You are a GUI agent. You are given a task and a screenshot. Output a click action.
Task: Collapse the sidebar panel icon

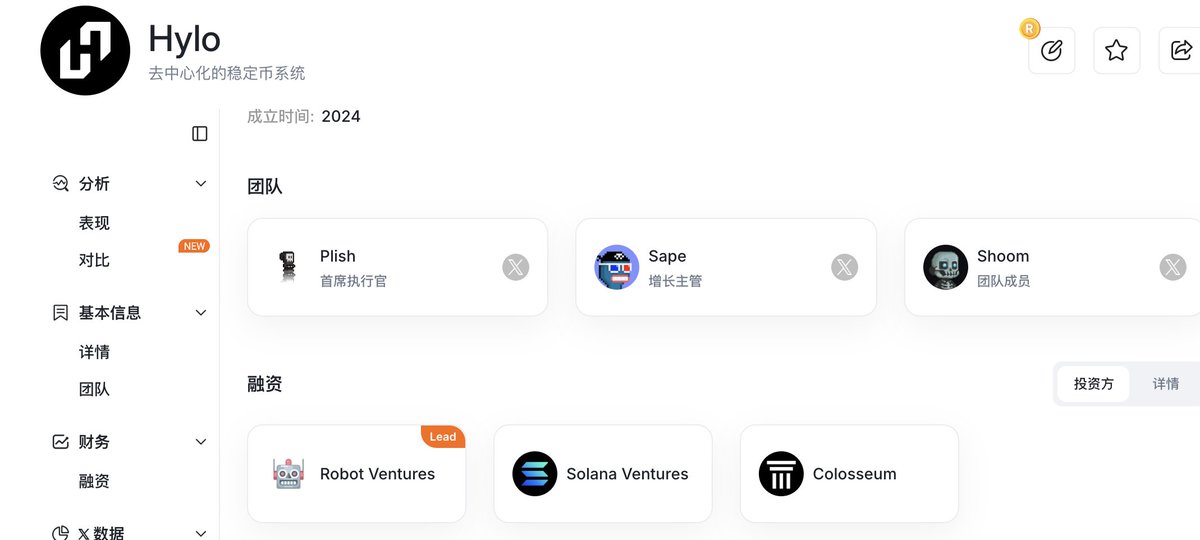click(200, 133)
